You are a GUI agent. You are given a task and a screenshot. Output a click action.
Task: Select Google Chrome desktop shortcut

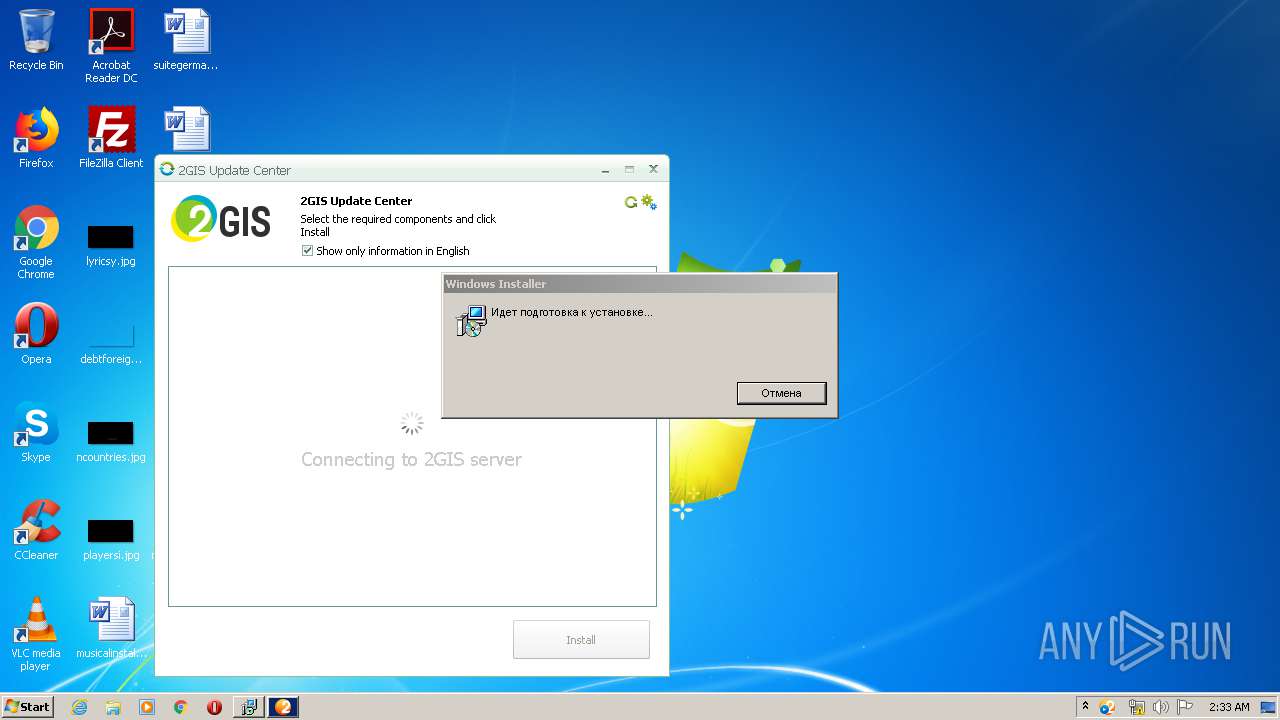pos(36,242)
